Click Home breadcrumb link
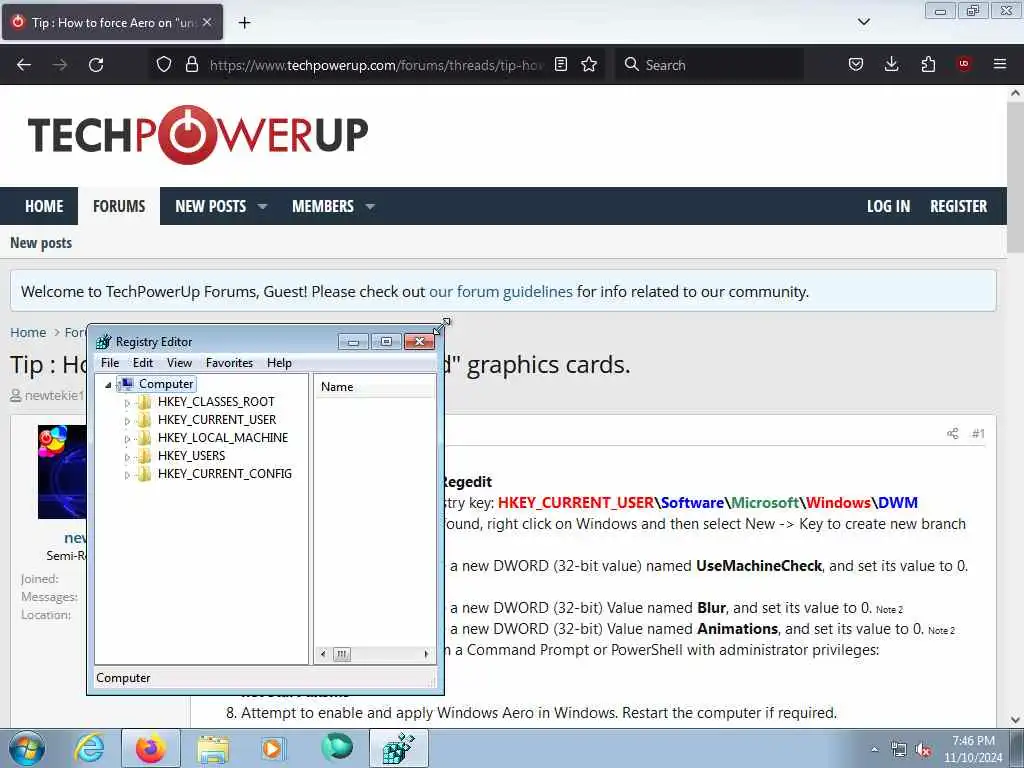 point(28,332)
